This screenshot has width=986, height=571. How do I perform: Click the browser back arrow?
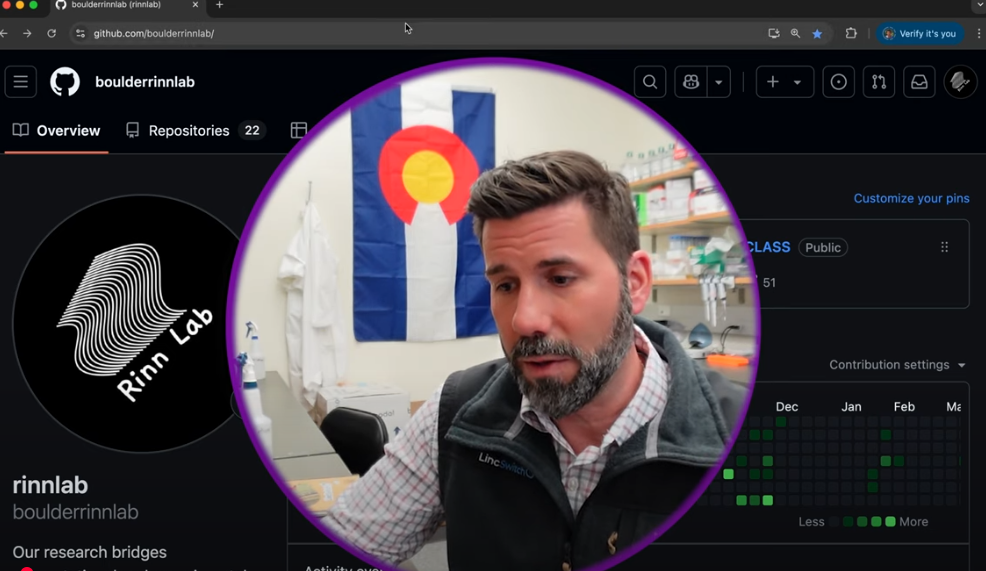pos(4,33)
